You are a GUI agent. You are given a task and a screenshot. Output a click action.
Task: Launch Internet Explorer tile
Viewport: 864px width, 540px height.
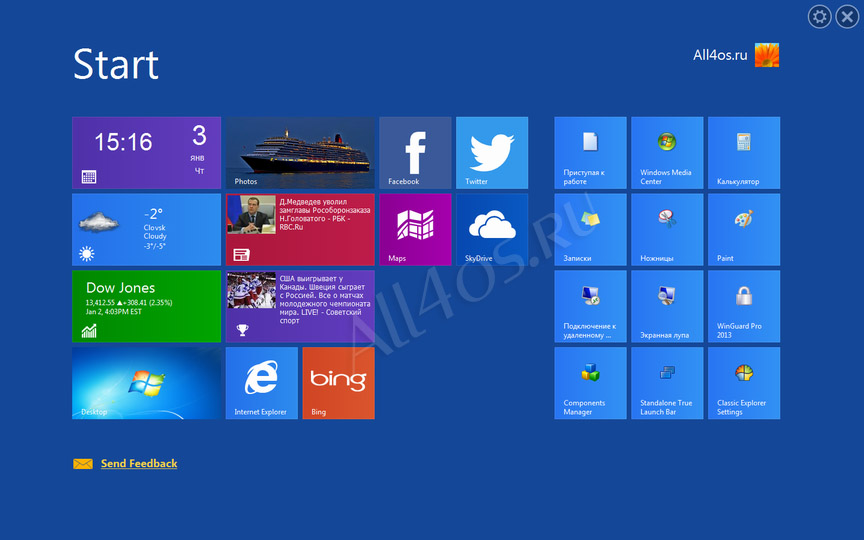262,383
